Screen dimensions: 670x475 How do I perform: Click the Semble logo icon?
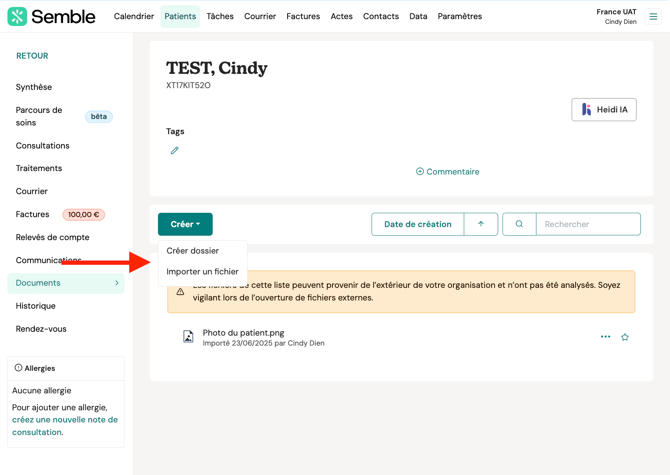coord(17,16)
